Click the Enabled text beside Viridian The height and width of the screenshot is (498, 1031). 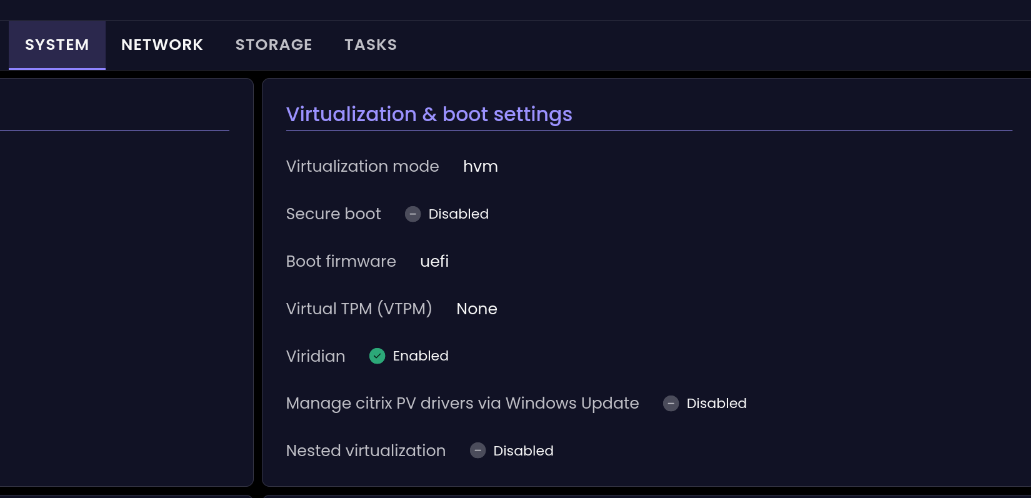[420, 356]
